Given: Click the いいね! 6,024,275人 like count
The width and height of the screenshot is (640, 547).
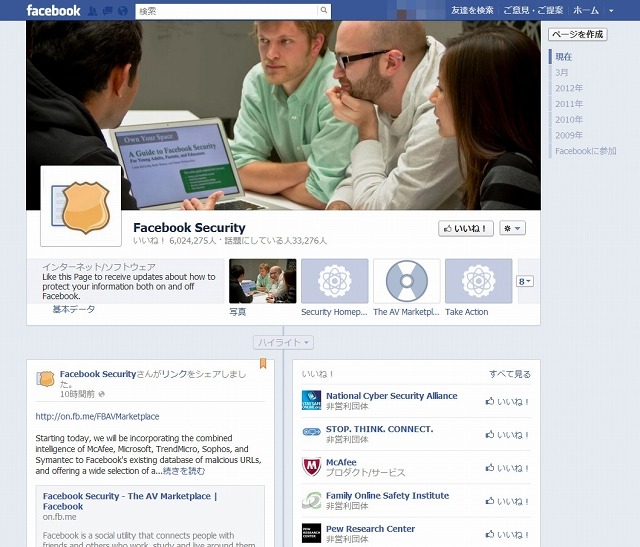Looking at the screenshot, I should [x=174, y=241].
